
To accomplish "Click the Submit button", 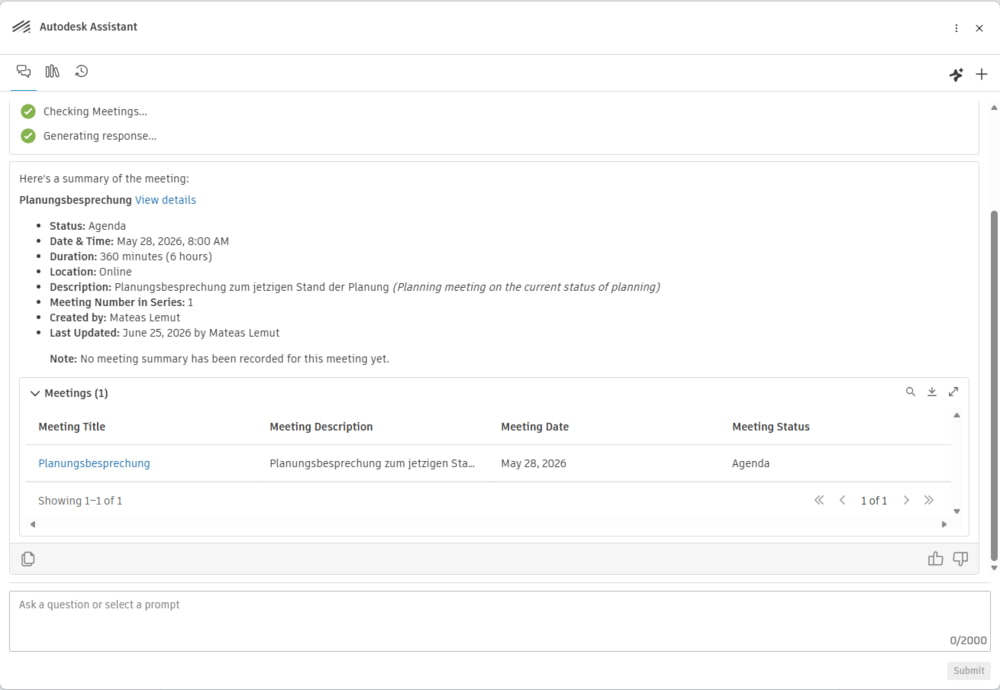I will 969,670.
